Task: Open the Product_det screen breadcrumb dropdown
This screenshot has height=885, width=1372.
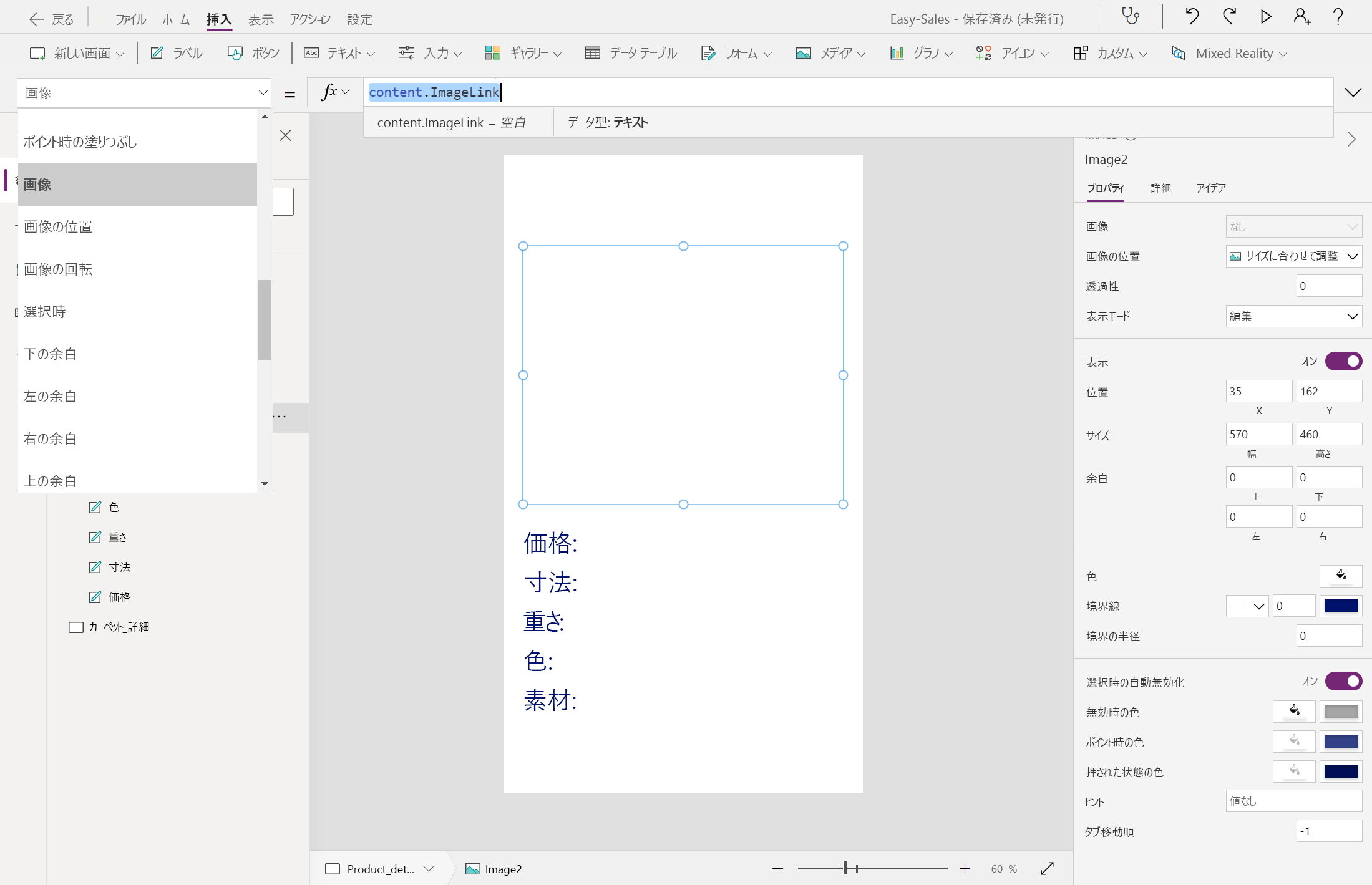Action: (429, 869)
